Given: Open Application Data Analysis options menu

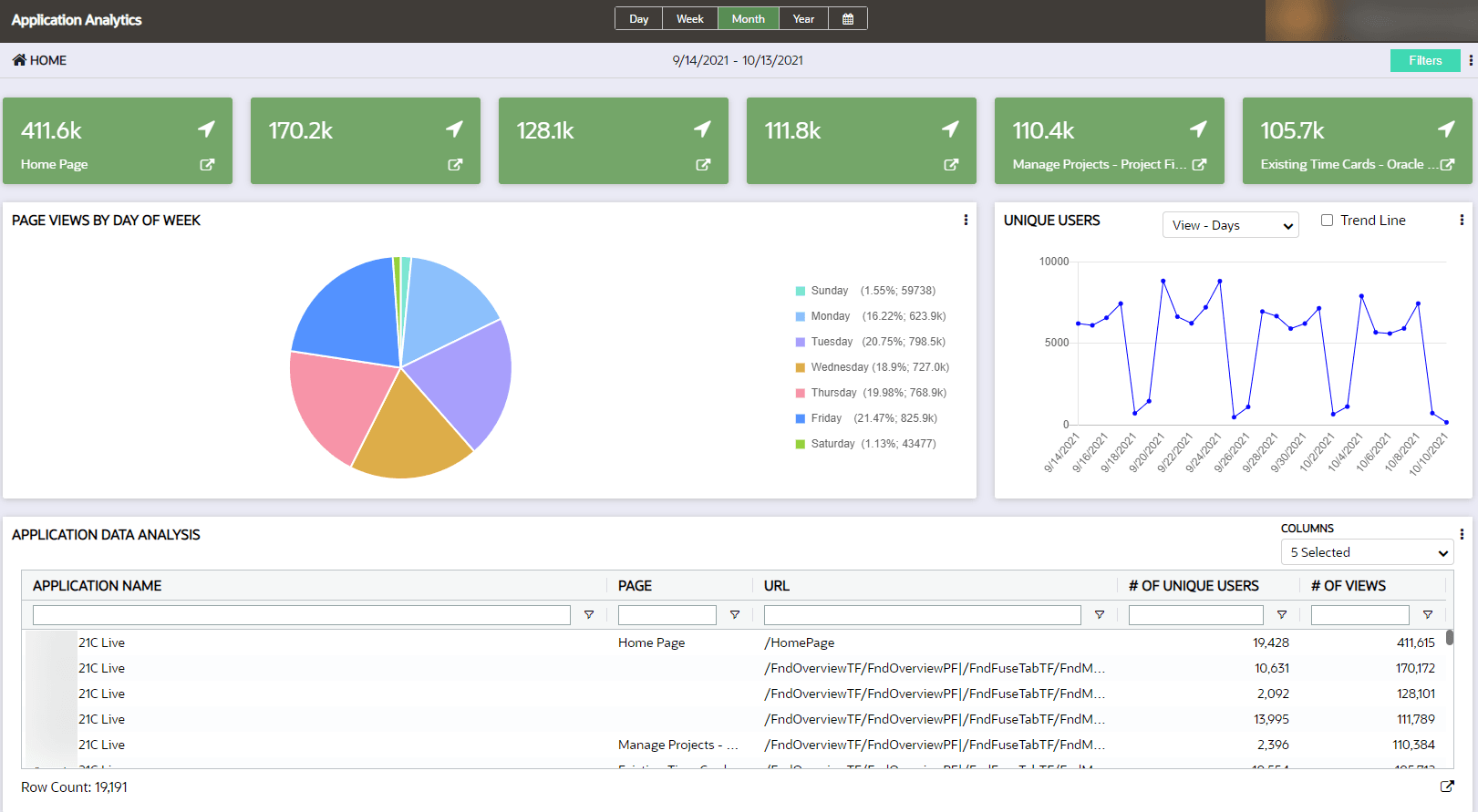Looking at the screenshot, I should click(x=1462, y=534).
